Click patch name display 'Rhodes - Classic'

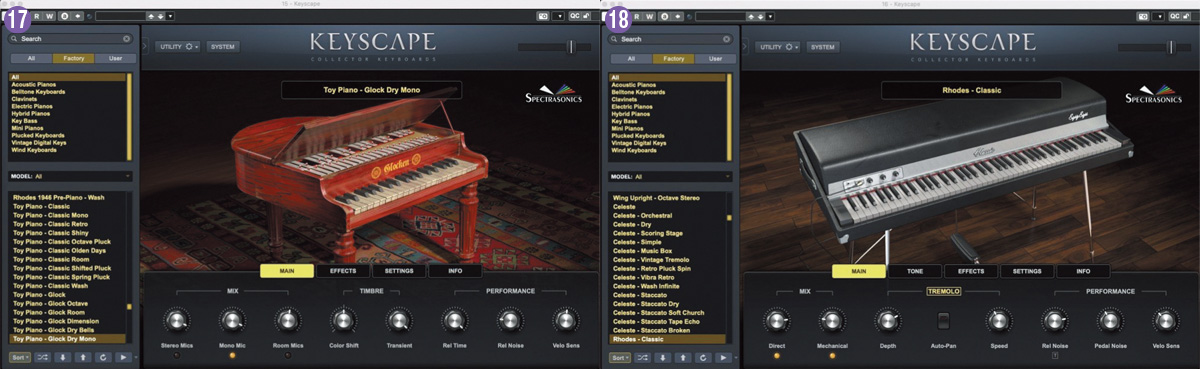[971, 90]
